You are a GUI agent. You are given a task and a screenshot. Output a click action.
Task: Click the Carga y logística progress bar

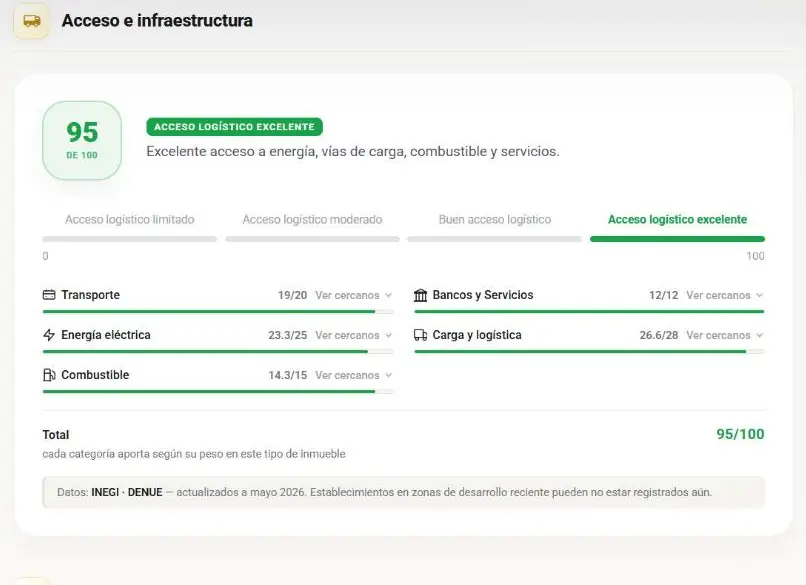click(589, 352)
